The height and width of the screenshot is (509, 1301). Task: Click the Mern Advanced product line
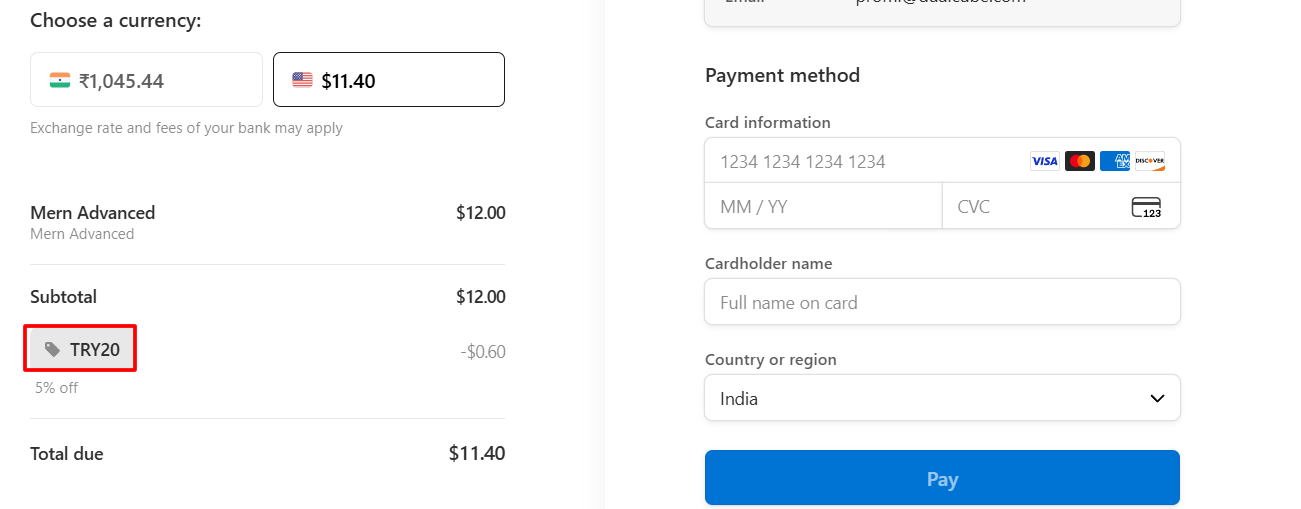pyautogui.click(x=267, y=222)
